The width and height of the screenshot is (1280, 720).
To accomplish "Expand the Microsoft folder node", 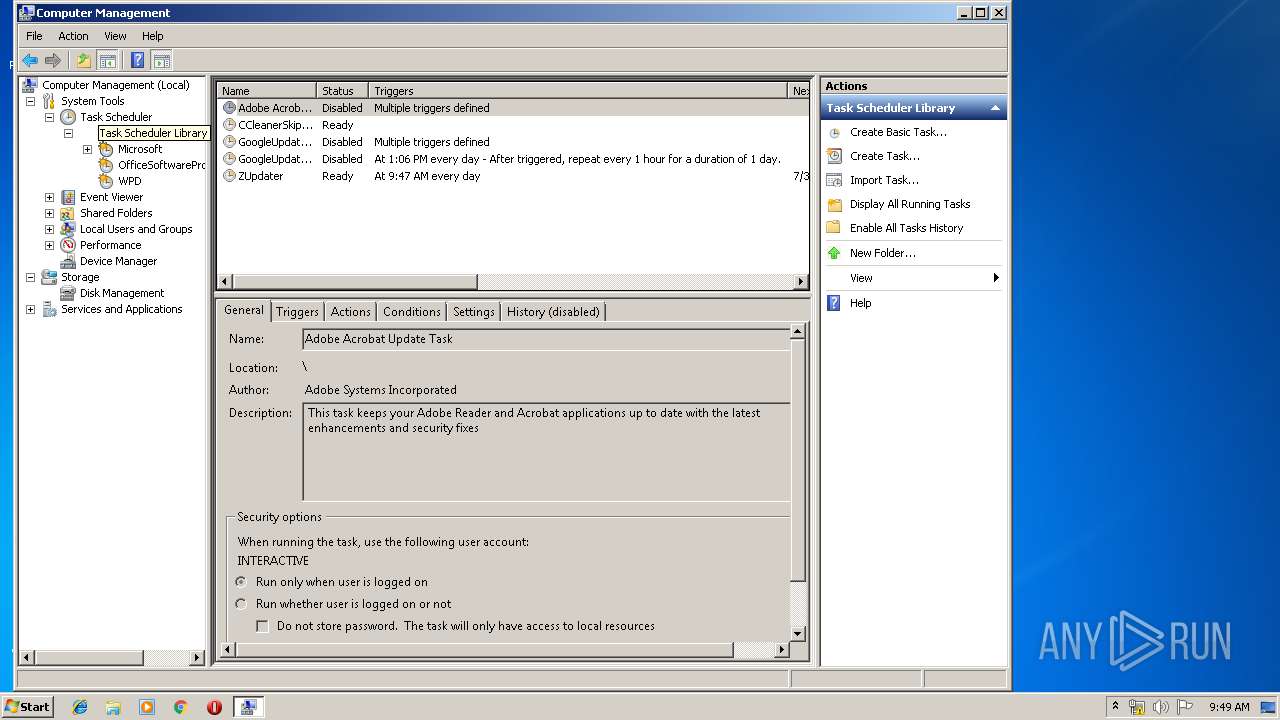I will click(87, 149).
